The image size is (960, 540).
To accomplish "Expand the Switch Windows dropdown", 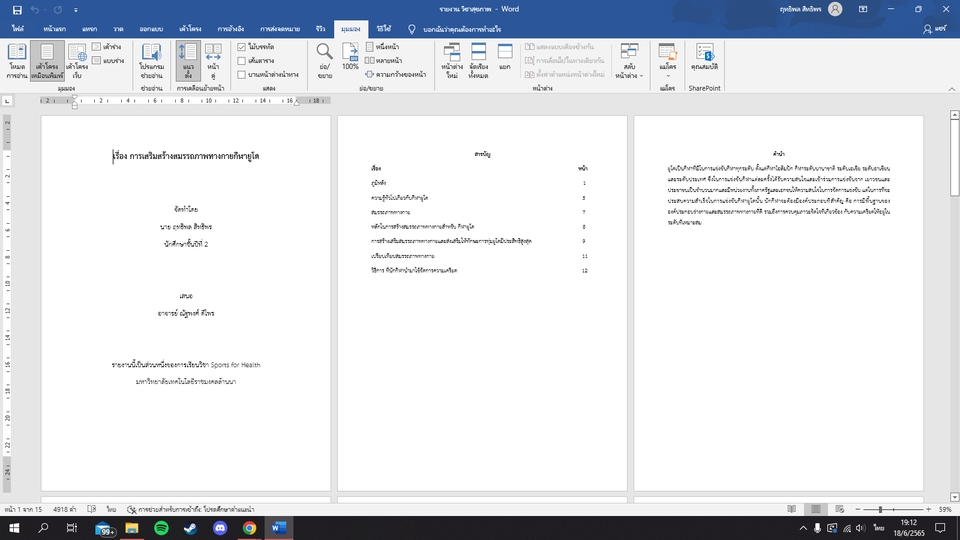I will coord(629,61).
